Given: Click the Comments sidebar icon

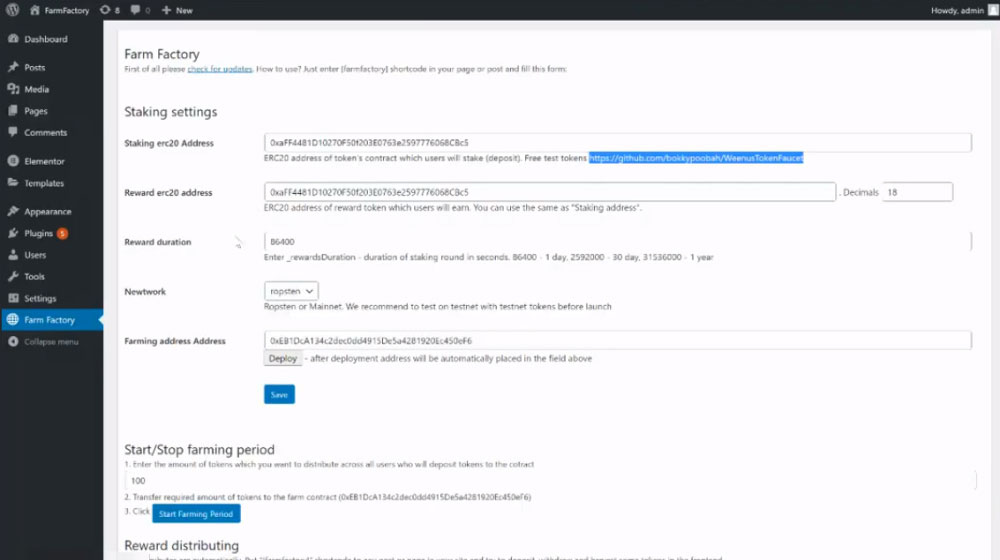Looking at the screenshot, I should [x=13, y=132].
